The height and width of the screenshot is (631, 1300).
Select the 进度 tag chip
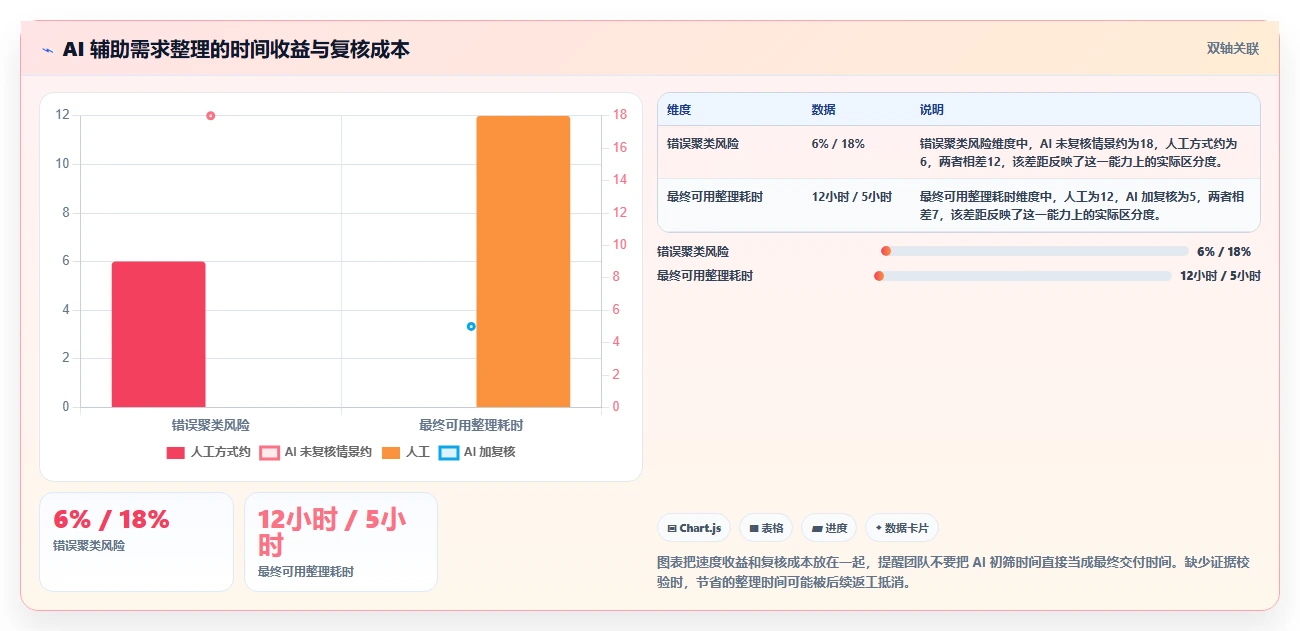pos(830,528)
